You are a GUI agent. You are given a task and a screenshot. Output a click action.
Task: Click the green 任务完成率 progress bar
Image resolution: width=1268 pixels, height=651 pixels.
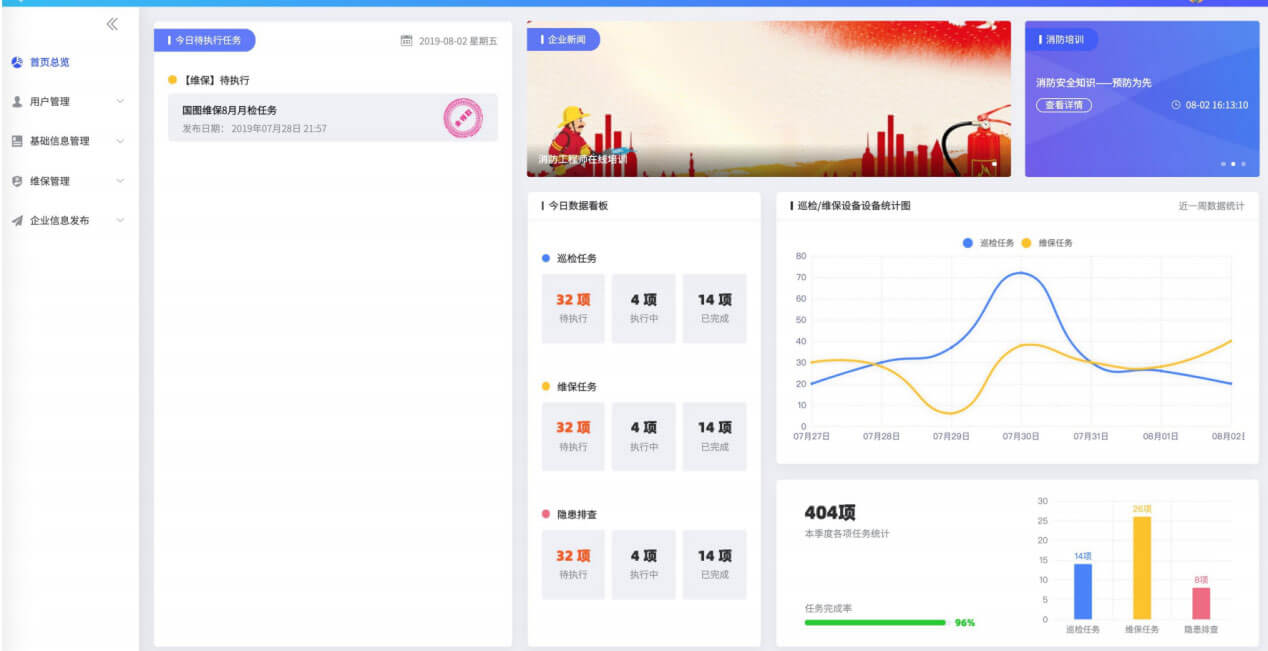pos(874,622)
